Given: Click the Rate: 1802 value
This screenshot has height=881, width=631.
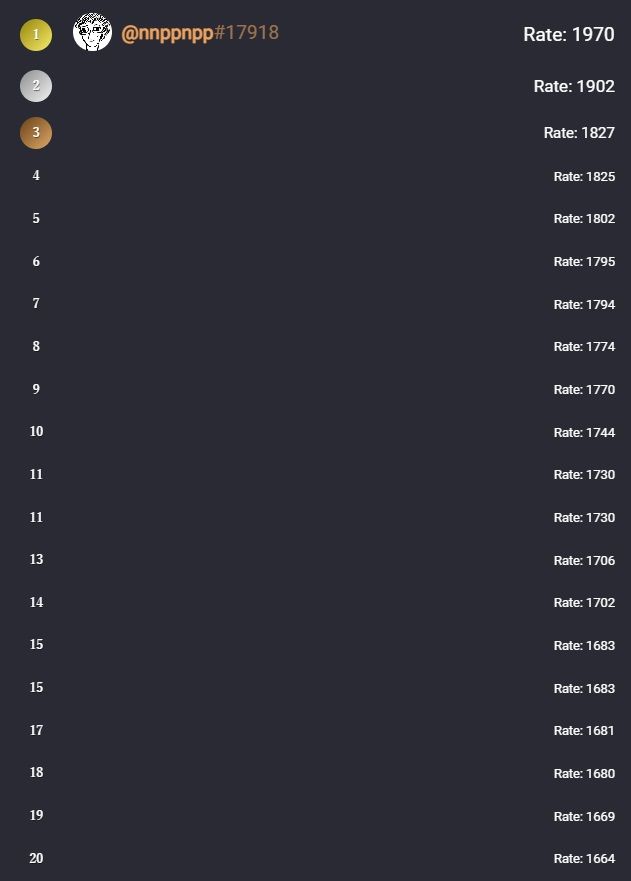Looking at the screenshot, I should (x=584, y=219).
